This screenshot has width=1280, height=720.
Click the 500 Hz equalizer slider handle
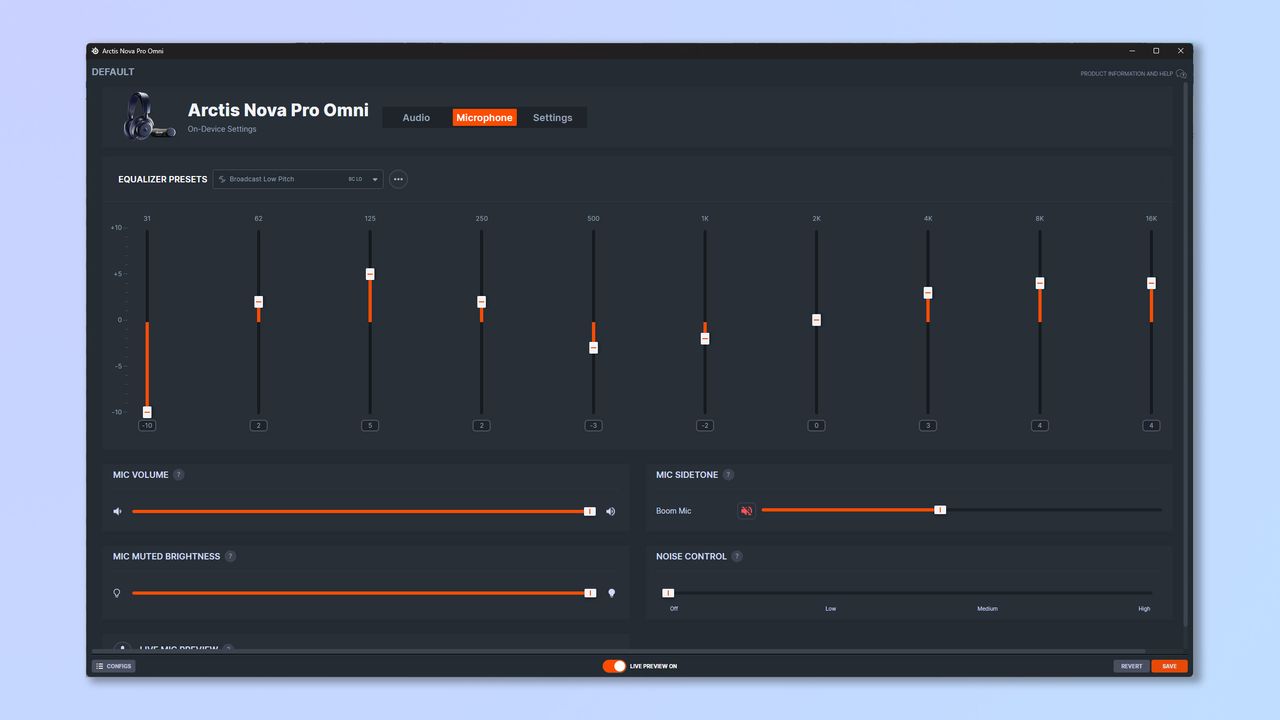pos(593,348)
